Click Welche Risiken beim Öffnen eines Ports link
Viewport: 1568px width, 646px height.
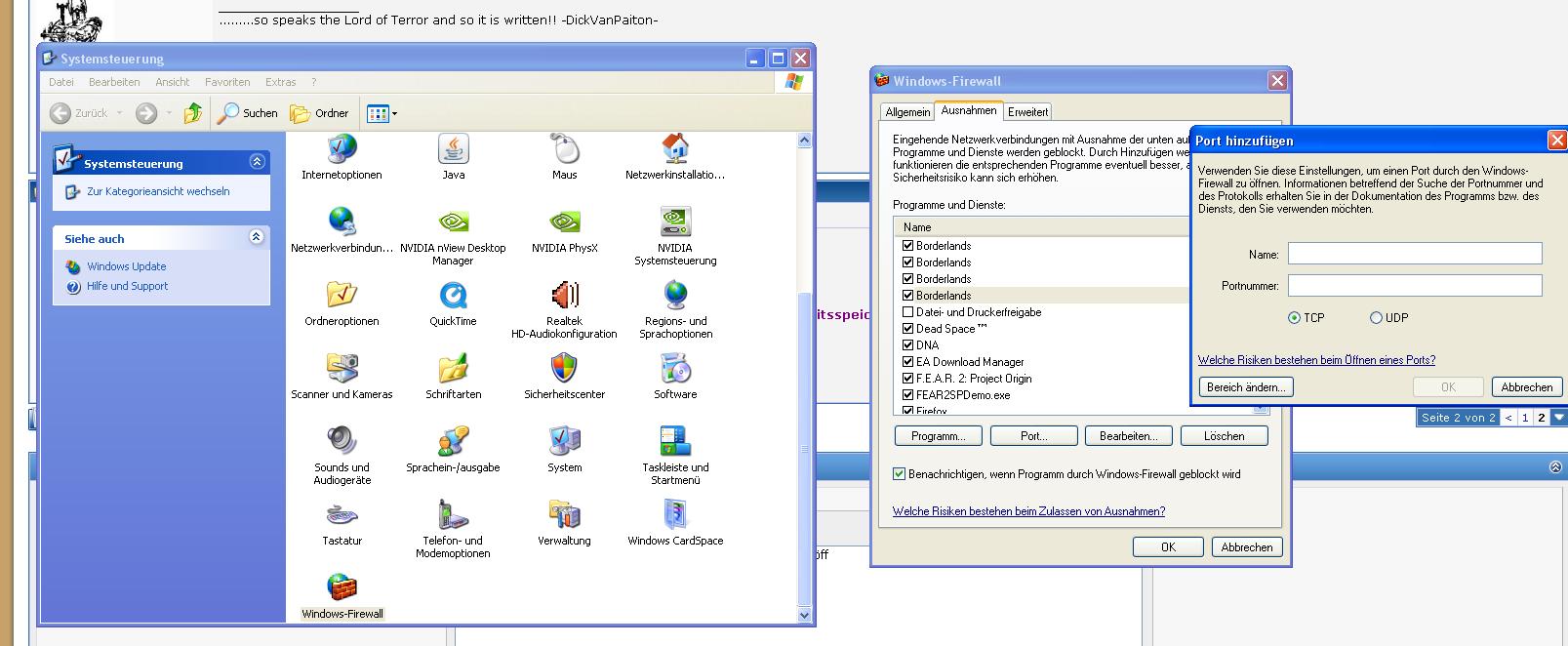(1316, 360)
